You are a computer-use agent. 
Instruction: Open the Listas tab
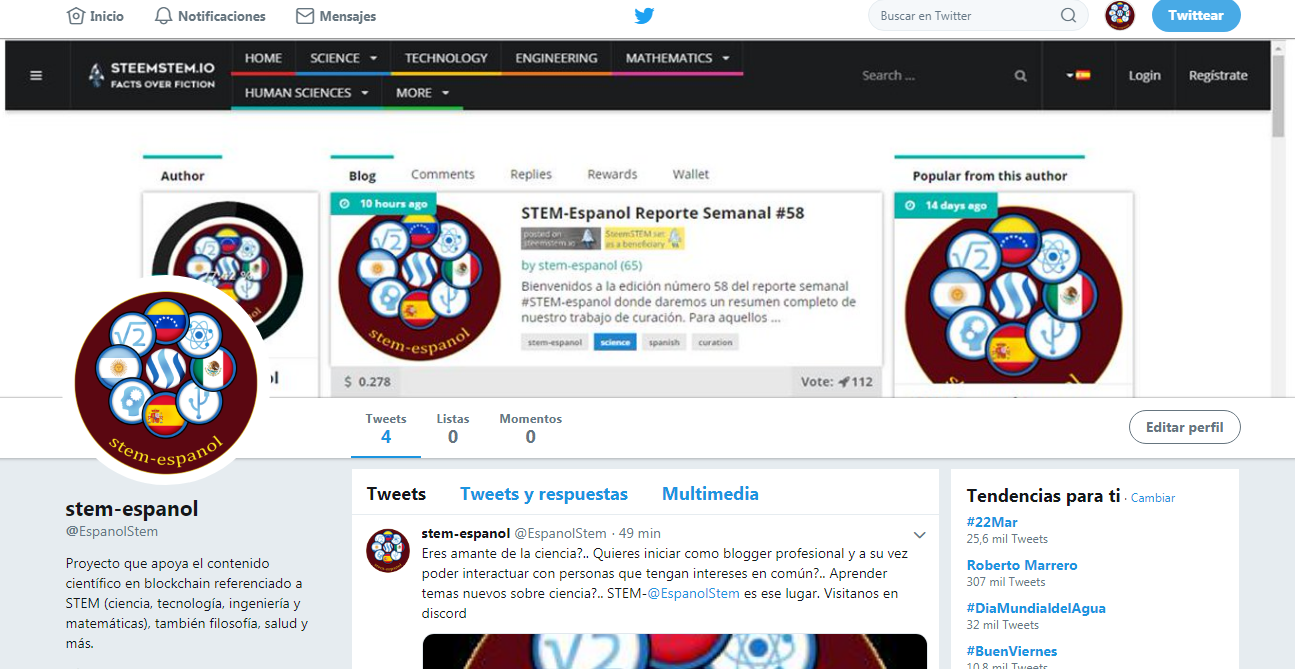point(453,428)
